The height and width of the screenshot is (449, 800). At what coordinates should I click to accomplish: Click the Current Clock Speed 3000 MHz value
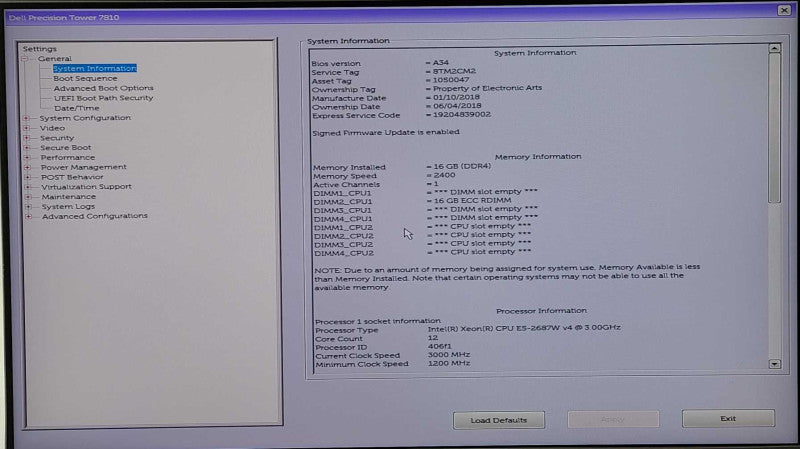pos(449,355)
